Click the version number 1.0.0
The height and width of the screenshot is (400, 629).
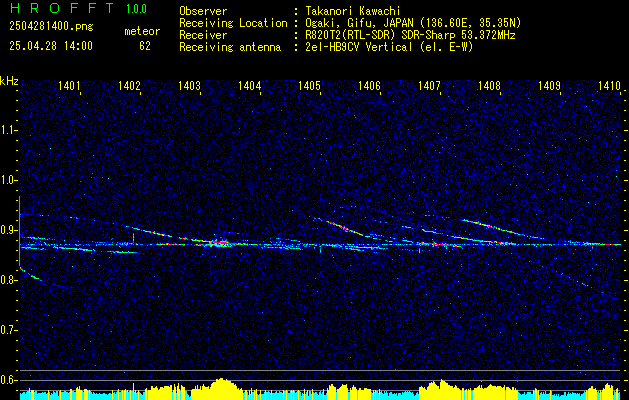click(x=136, y=9)
